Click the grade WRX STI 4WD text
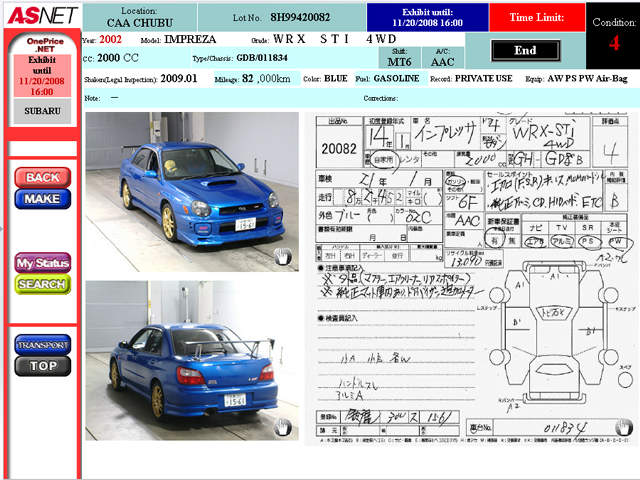Image resolution: width=640 pixels, height=480 pixels. click(335, 39)
